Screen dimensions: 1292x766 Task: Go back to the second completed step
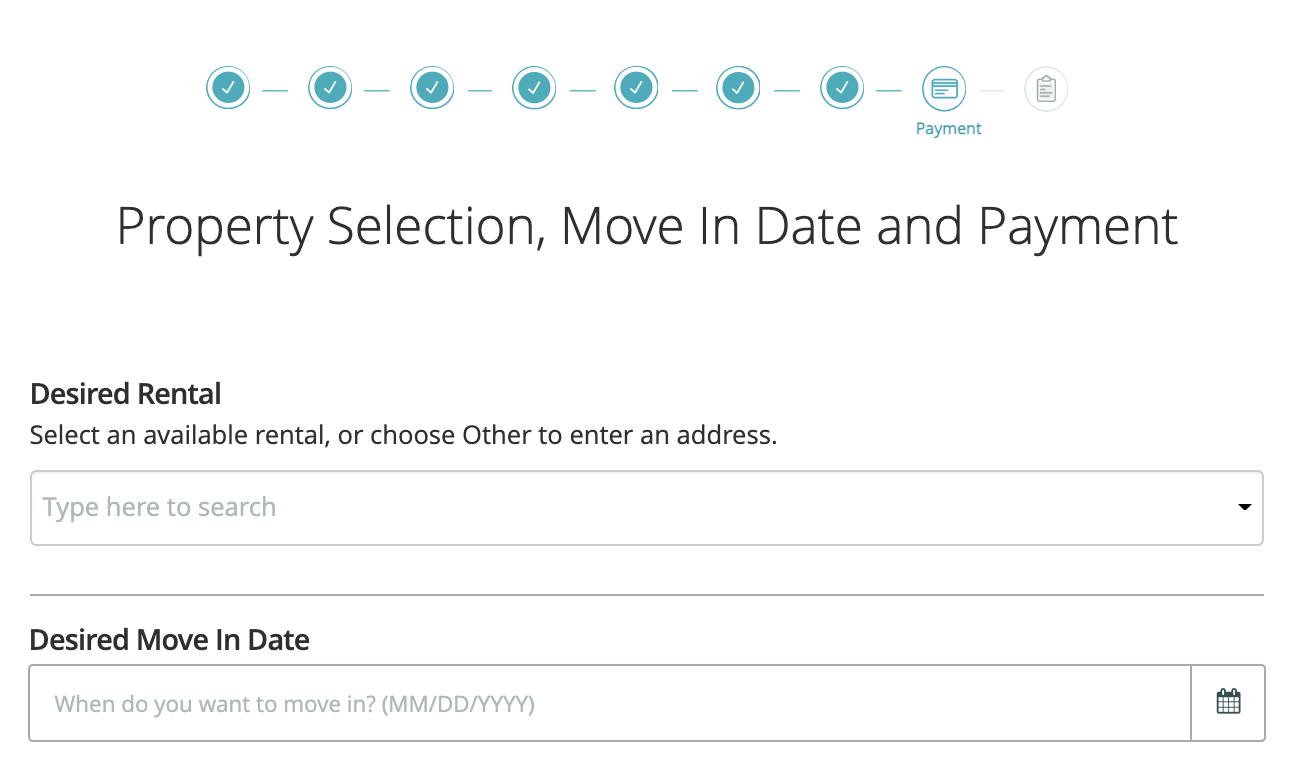330,89
